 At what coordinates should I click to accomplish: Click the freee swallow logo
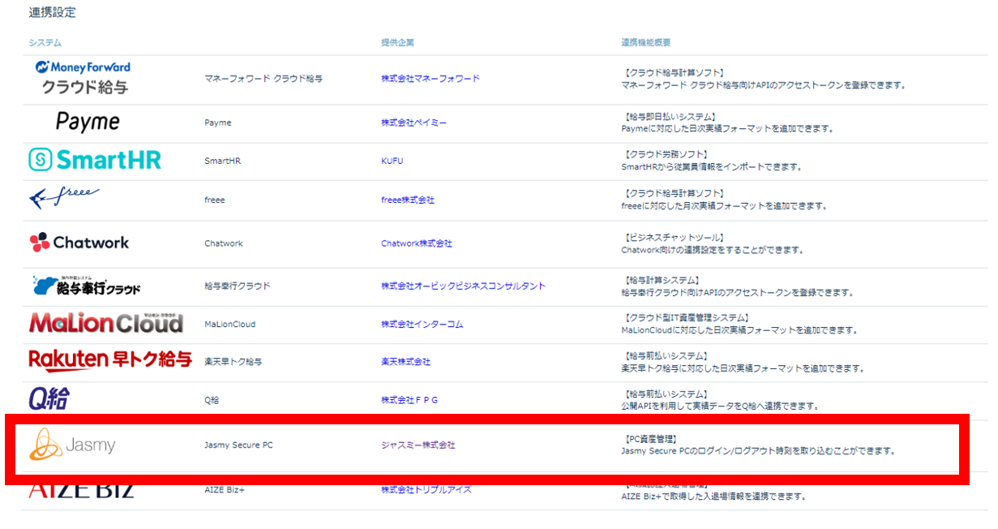(x=64, y=198)
